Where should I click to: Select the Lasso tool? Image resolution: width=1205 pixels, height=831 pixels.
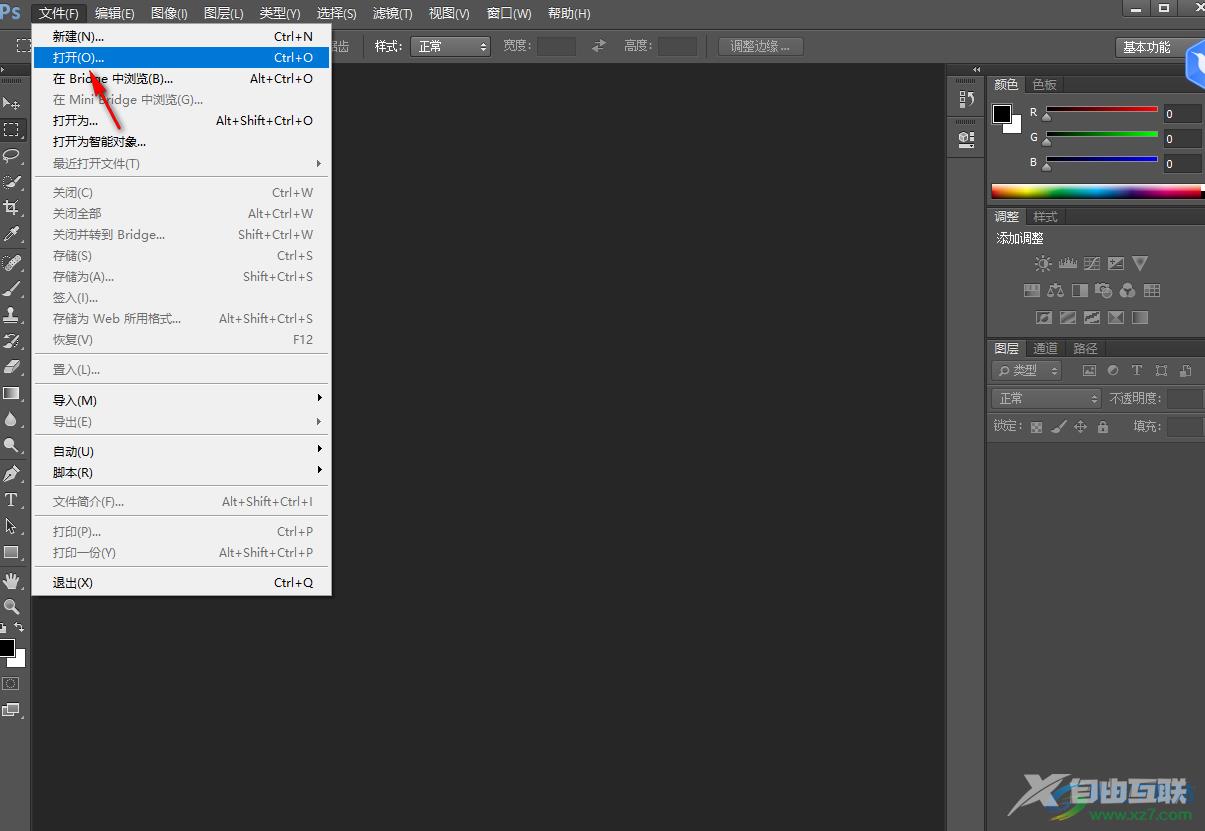point(12,156)
